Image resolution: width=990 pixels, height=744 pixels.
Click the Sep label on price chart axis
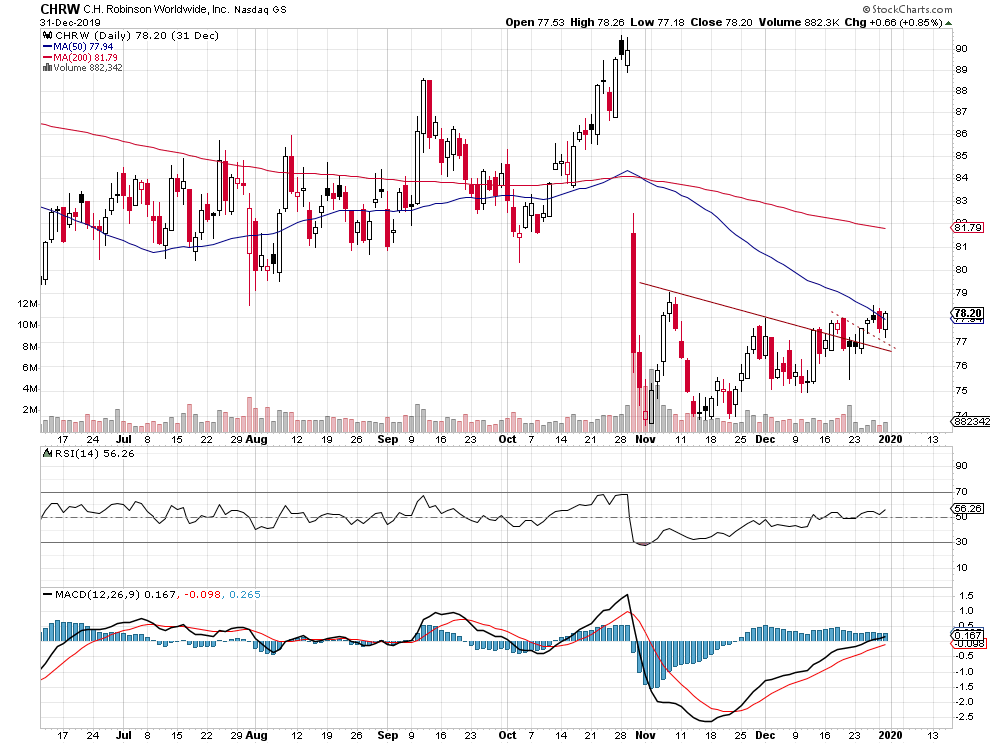[388, 439]
